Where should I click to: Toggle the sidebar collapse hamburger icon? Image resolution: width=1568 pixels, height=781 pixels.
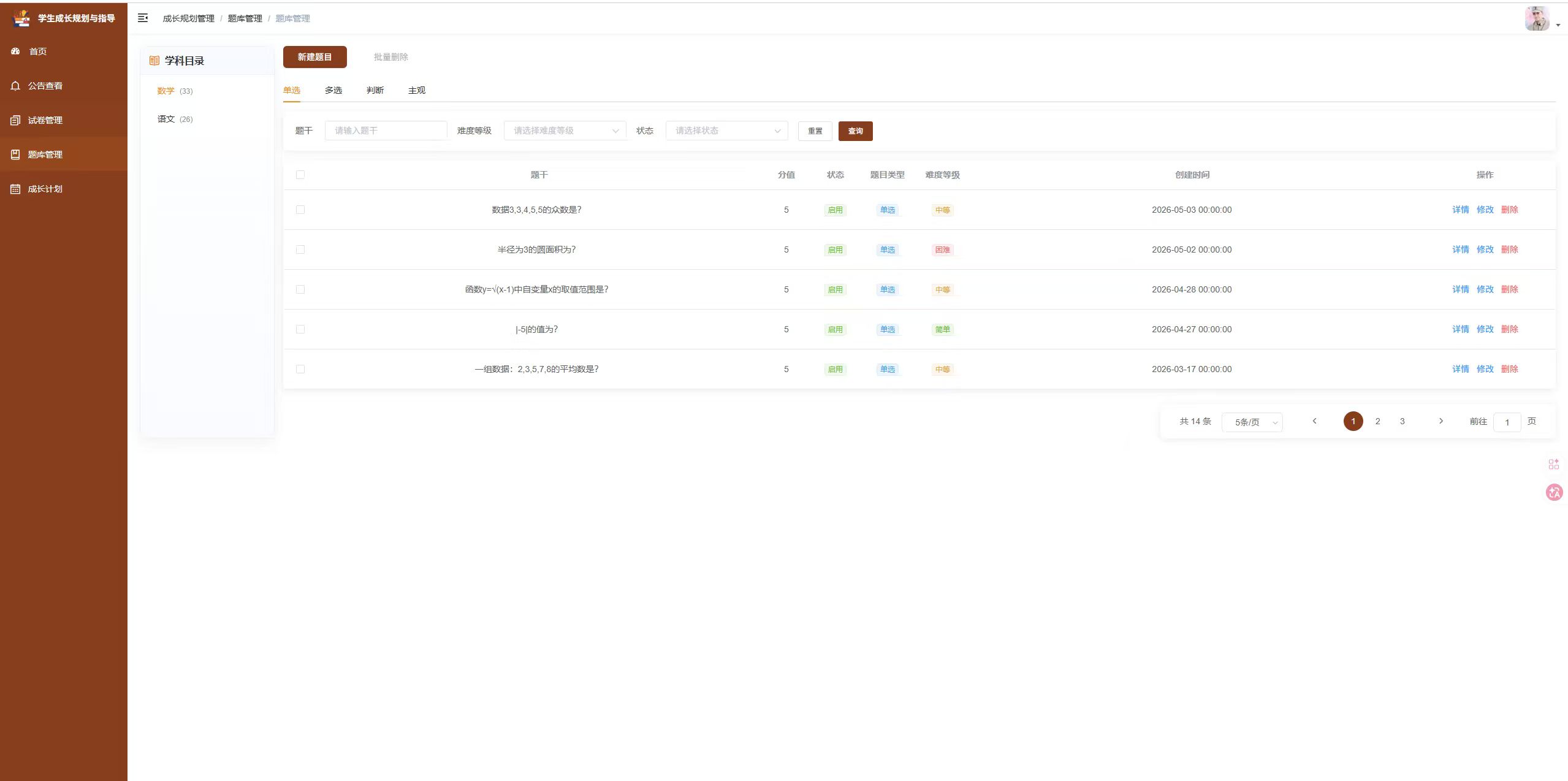[x=143, y=18]
